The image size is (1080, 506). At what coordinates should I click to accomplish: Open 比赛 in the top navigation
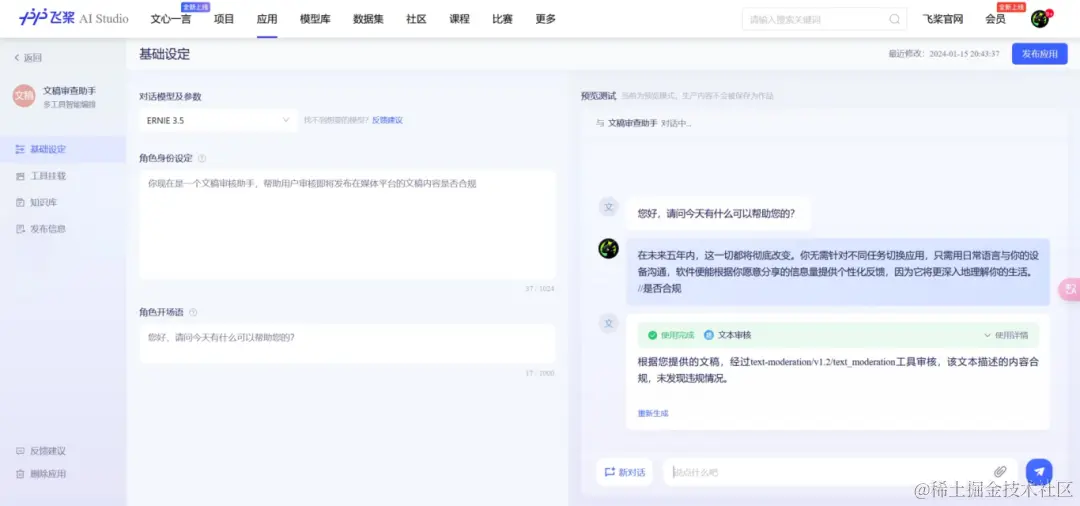pyautogui.click(x=502, y=19)
